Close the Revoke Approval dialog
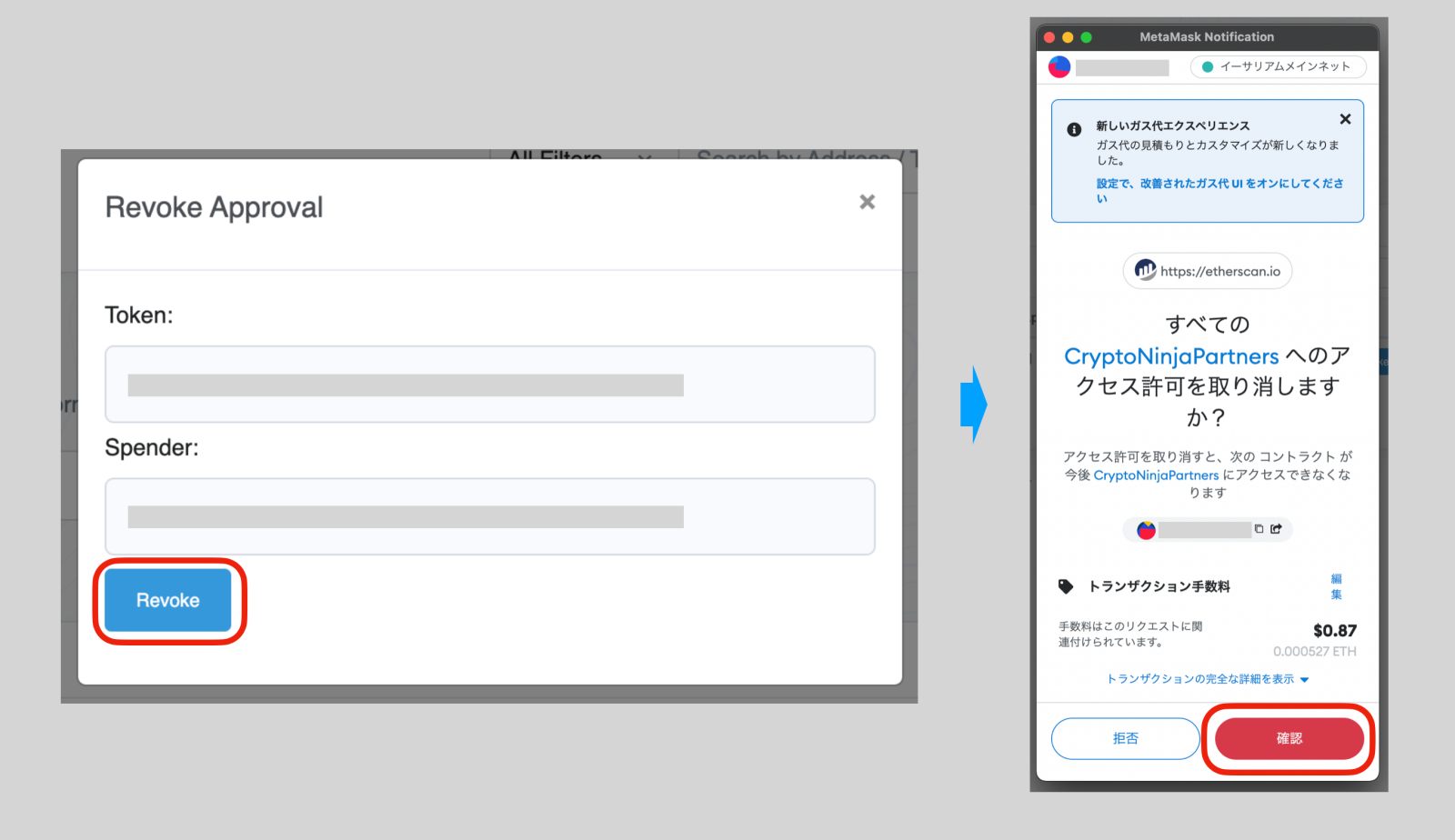 tap(866, 202)
